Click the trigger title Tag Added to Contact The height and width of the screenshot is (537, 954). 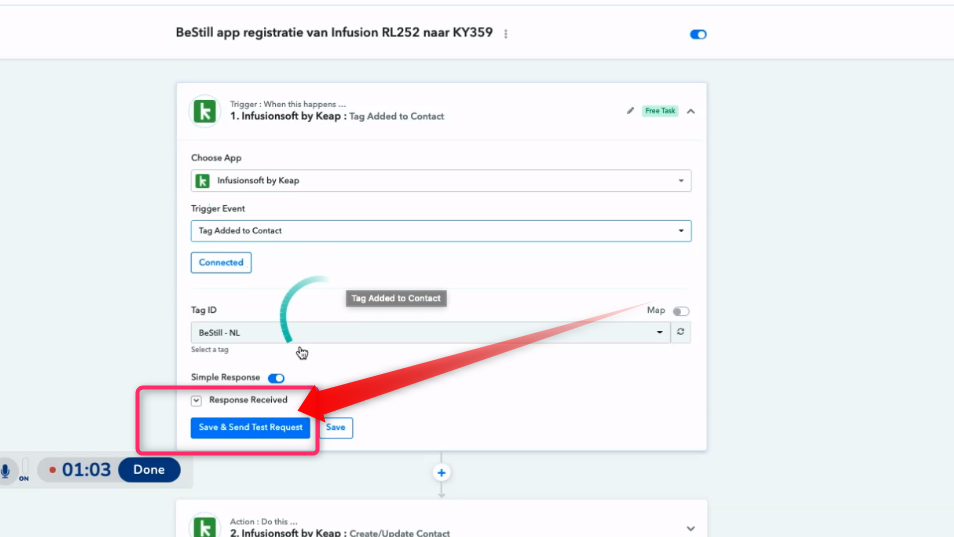pos(396,117)
